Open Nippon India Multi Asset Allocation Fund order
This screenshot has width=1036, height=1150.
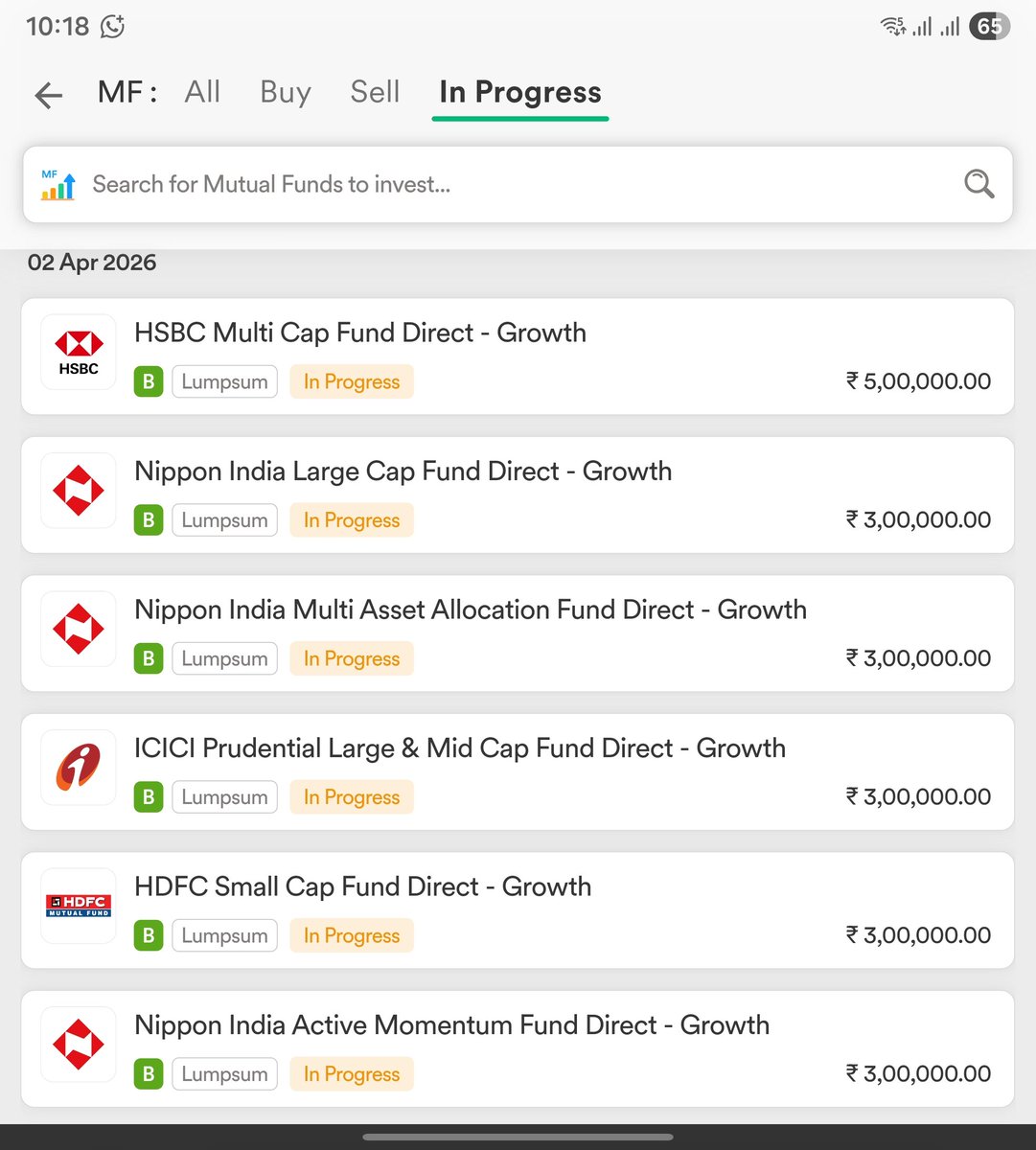click(518, 633)
